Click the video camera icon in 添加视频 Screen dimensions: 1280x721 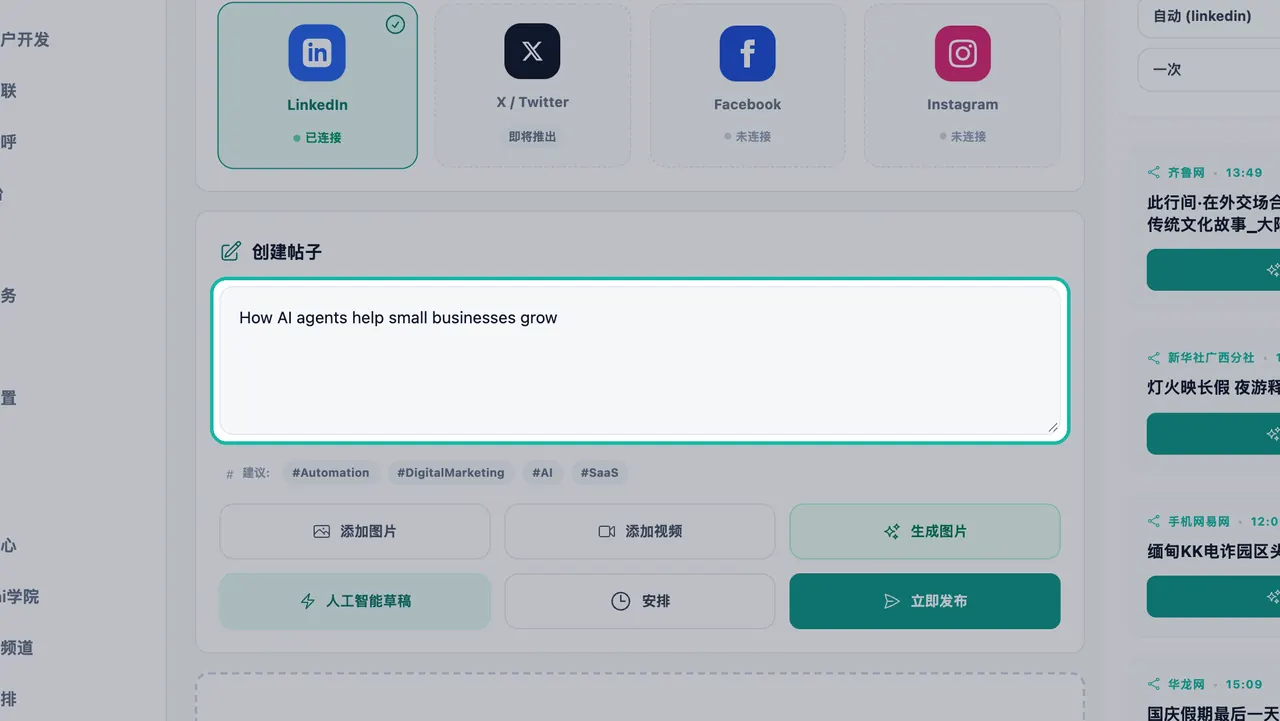pyautogui.click(x=607, y=532)
